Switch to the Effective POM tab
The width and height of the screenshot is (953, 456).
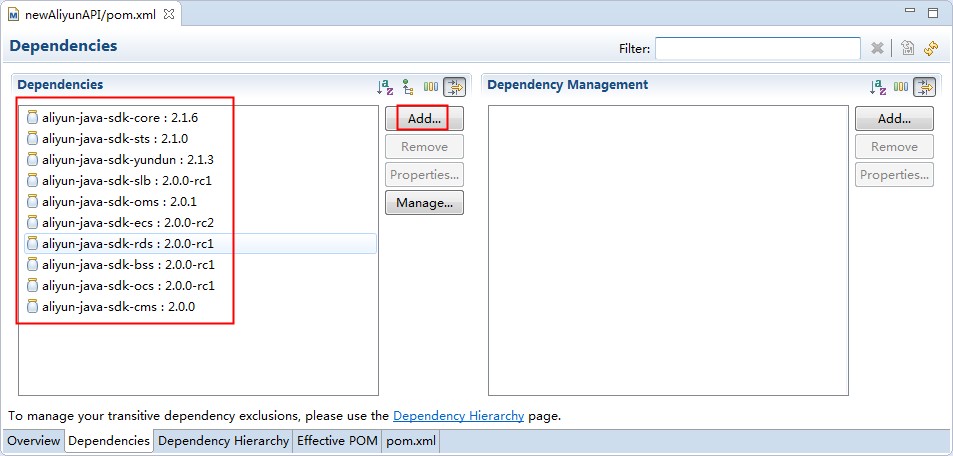tap(338, 441)
